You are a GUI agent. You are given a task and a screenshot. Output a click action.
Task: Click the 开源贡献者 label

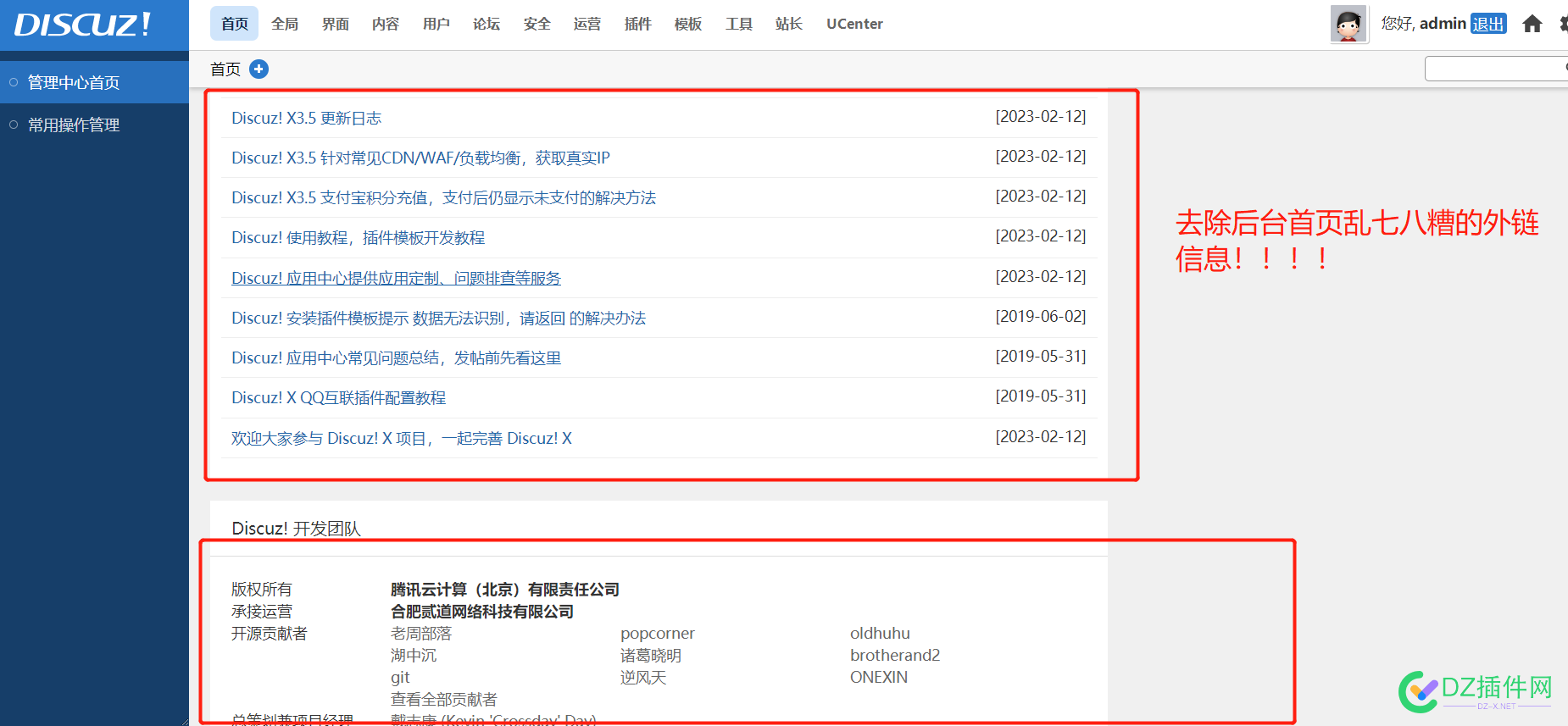270,633
